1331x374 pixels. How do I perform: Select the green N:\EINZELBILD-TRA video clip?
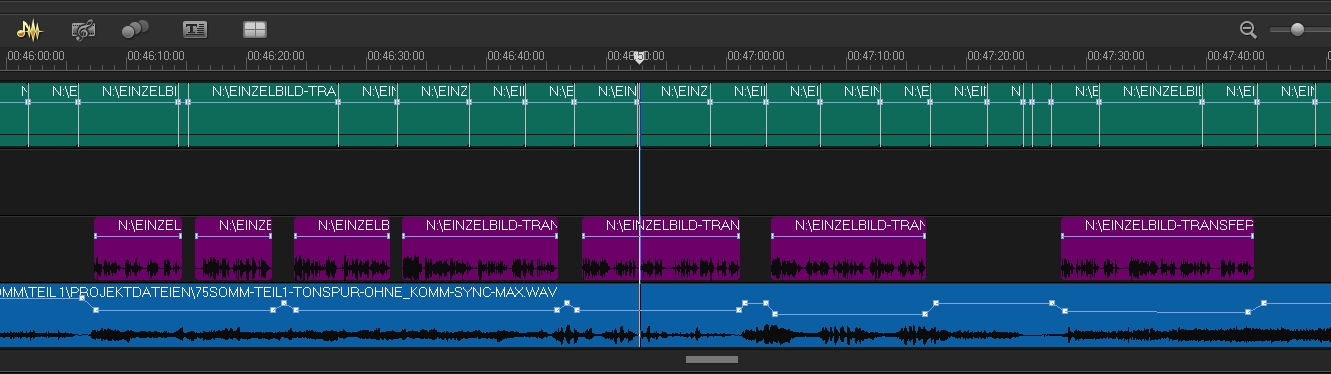tap(263, 115)
